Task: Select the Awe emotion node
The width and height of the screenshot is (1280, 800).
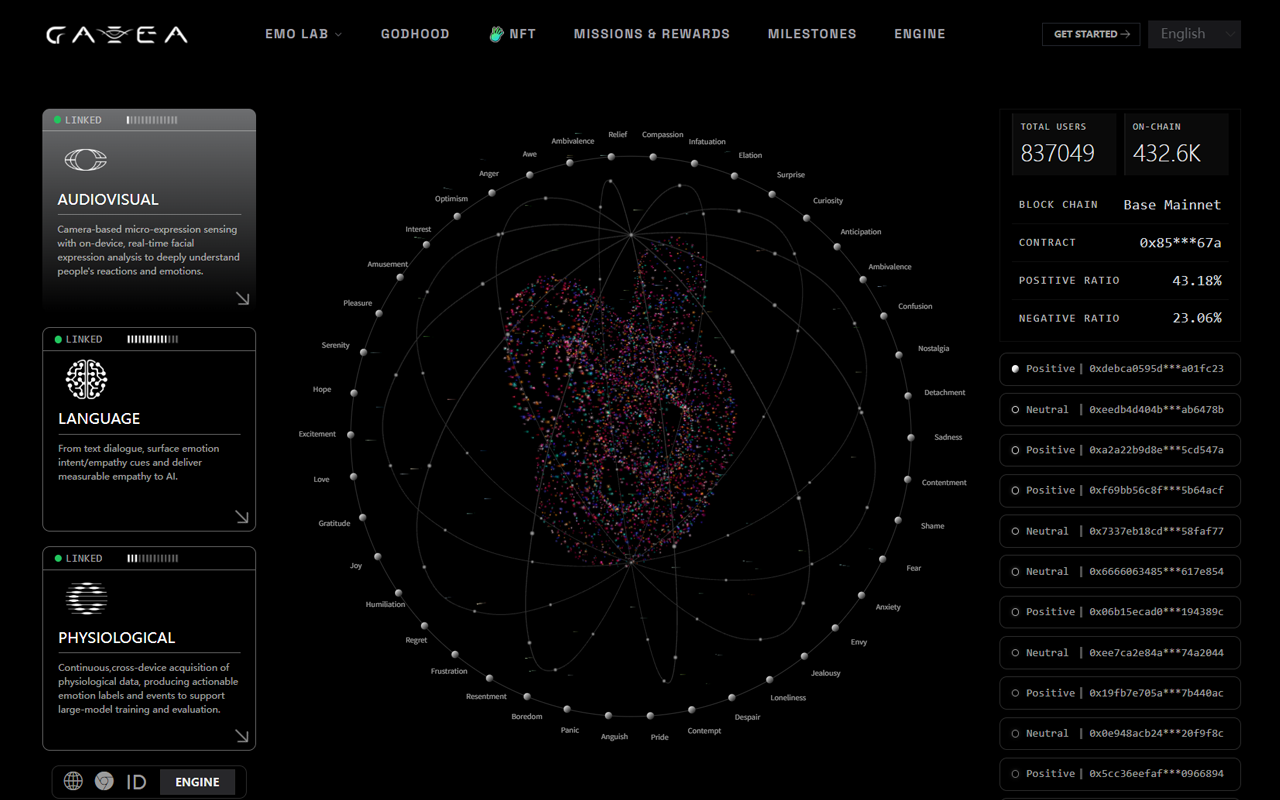Action: click(530, 174)
